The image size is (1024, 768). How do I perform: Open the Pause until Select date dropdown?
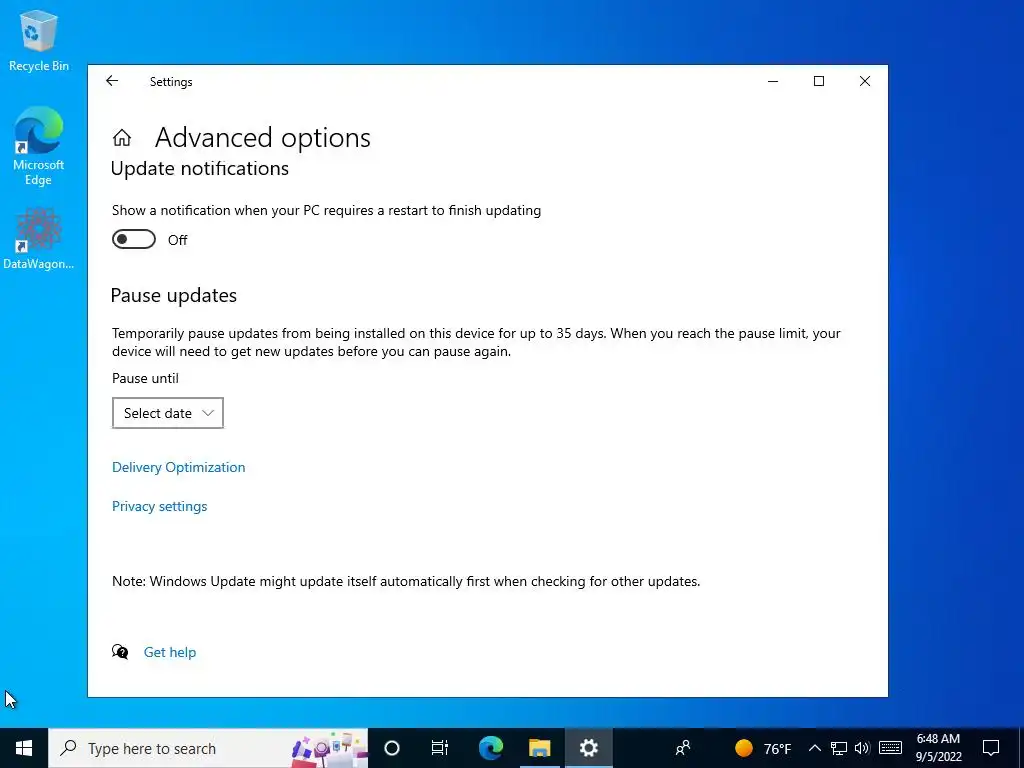tap(168, 413)
